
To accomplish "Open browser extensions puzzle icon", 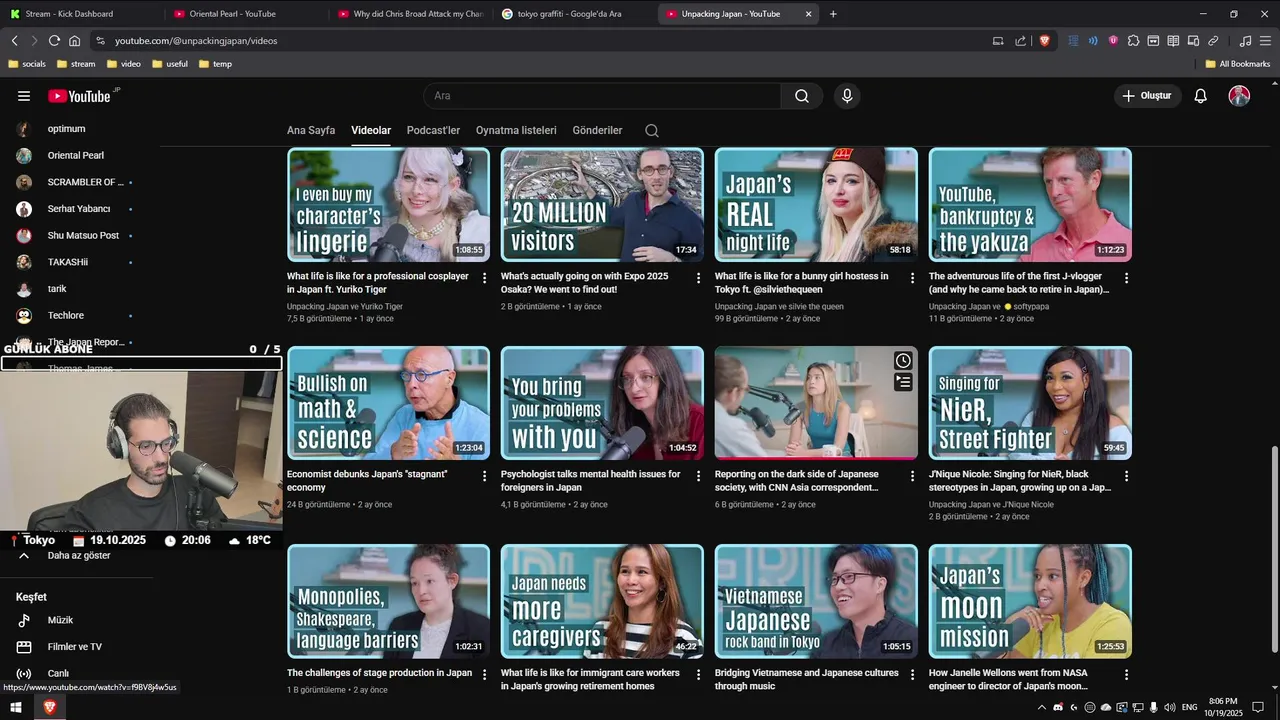I will pyautogui.click(x=1133, y=41).
